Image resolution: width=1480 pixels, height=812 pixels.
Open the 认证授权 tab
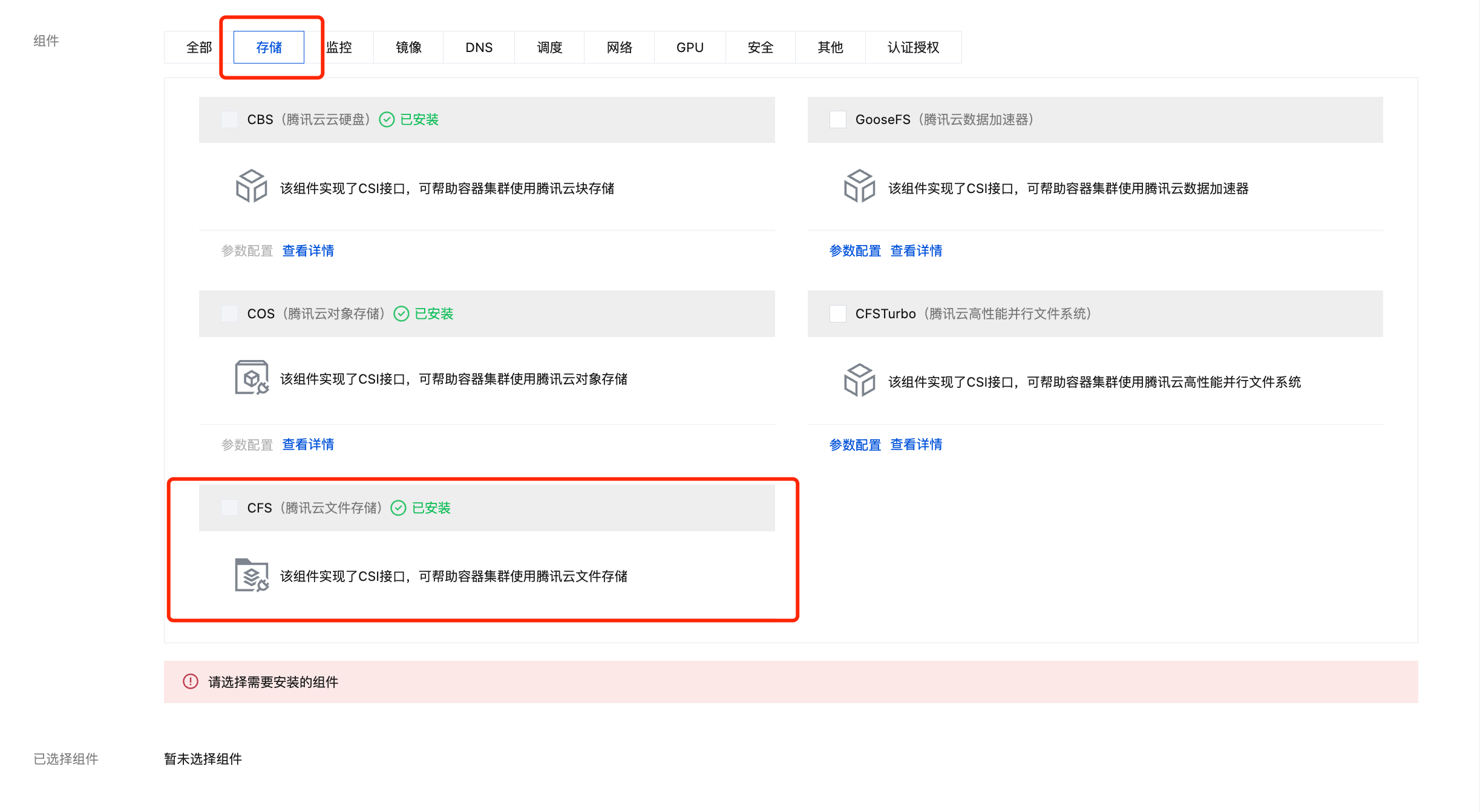(x=914, y=47)
